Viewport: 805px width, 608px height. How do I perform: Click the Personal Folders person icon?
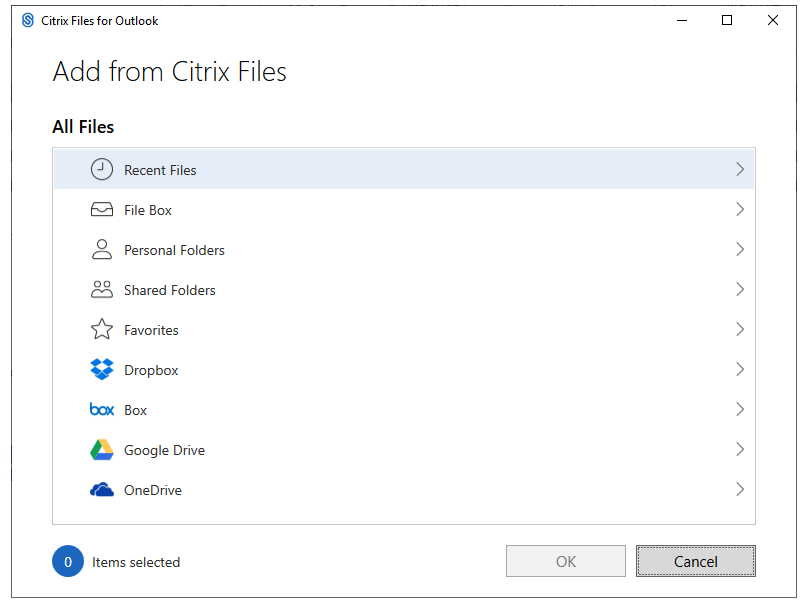point(102,250)
